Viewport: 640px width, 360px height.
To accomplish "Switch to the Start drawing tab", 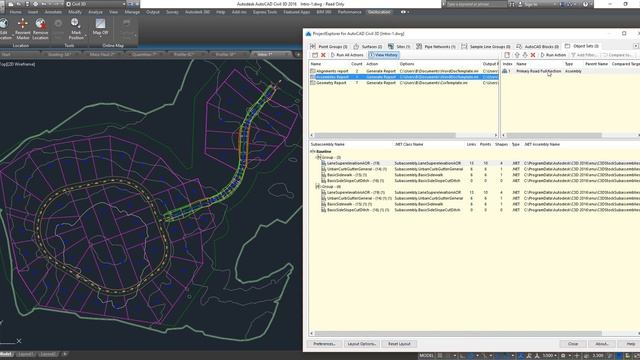I will coord(6,54).
